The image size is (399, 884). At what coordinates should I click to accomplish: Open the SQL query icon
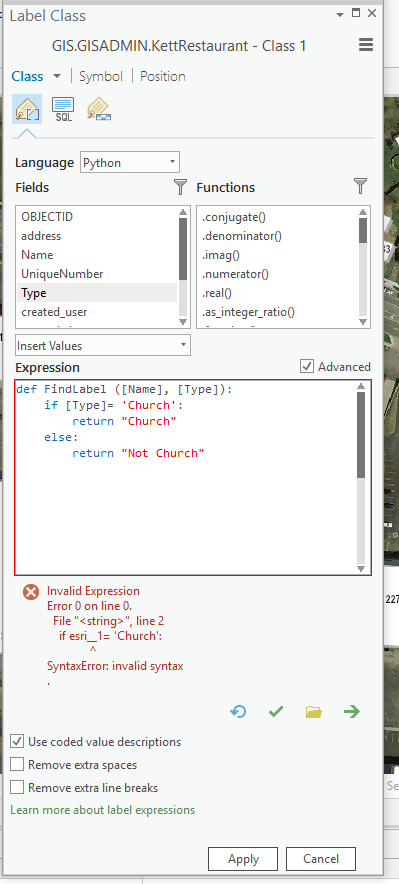pyautogui.click(x=63, y=109)
